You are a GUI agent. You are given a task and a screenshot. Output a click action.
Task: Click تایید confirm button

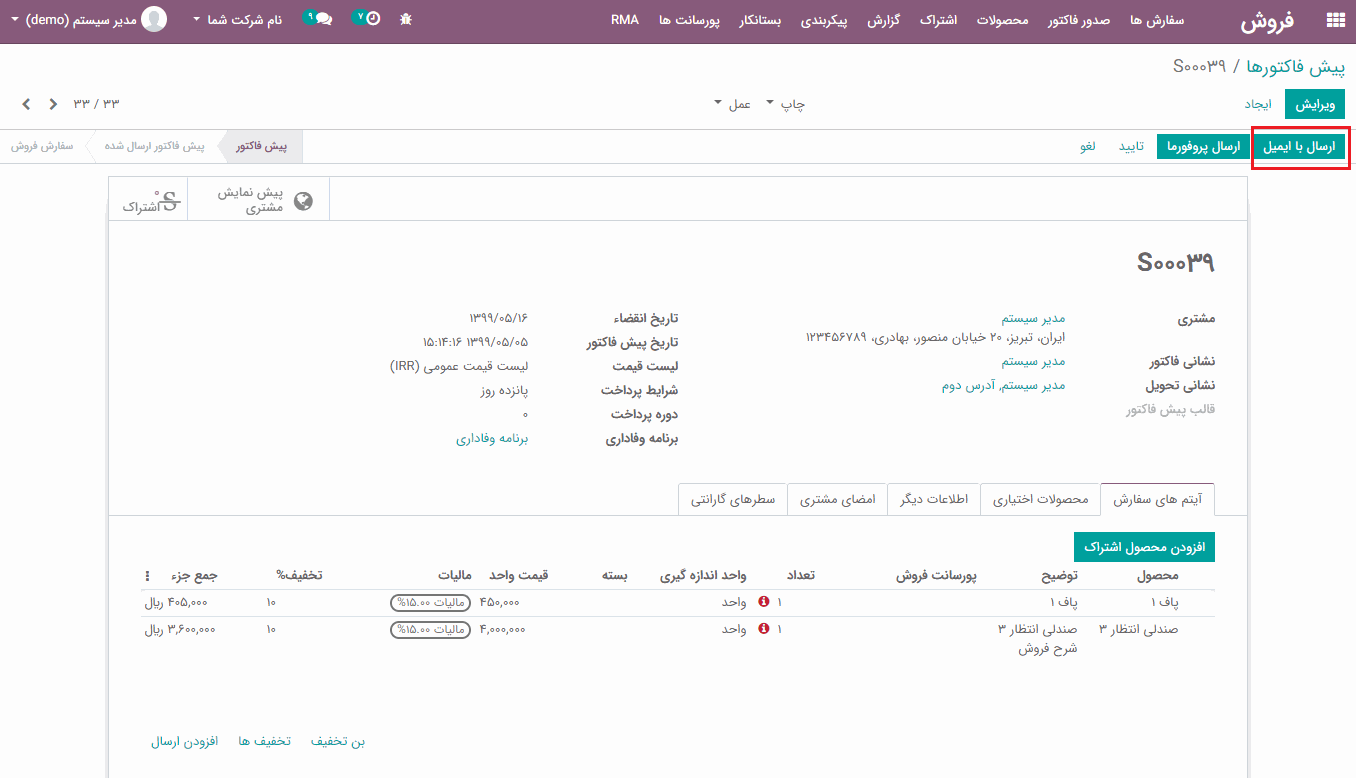click(x=1131, y=147)
